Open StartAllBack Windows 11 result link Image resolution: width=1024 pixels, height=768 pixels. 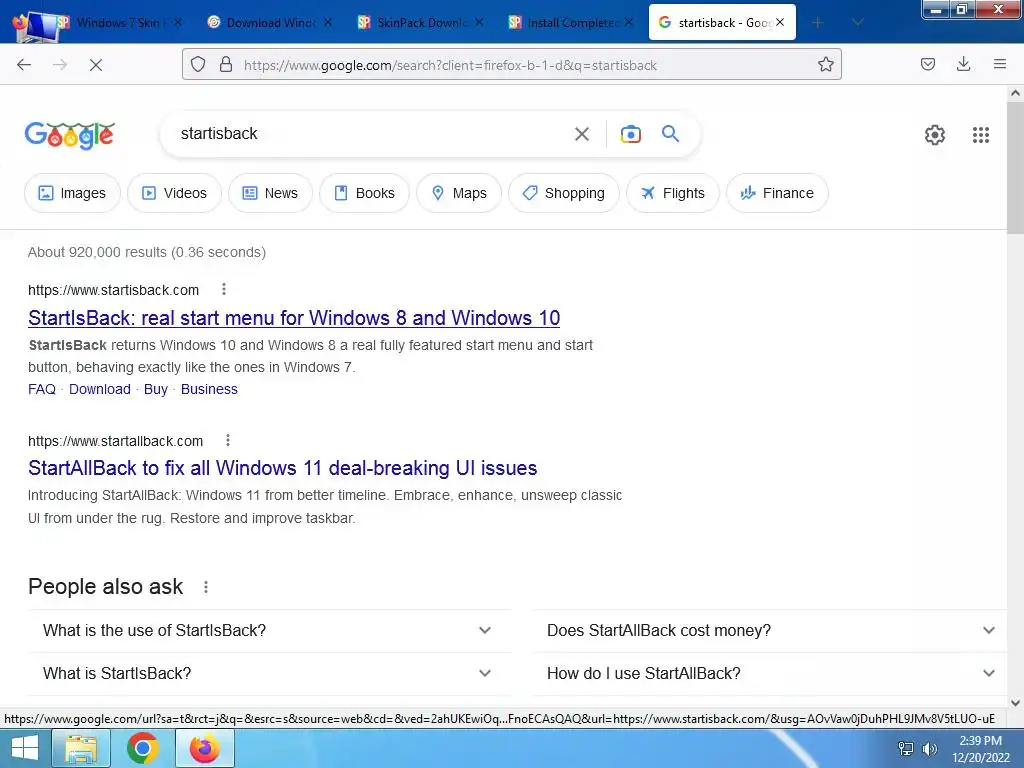(x=282, y=468)
